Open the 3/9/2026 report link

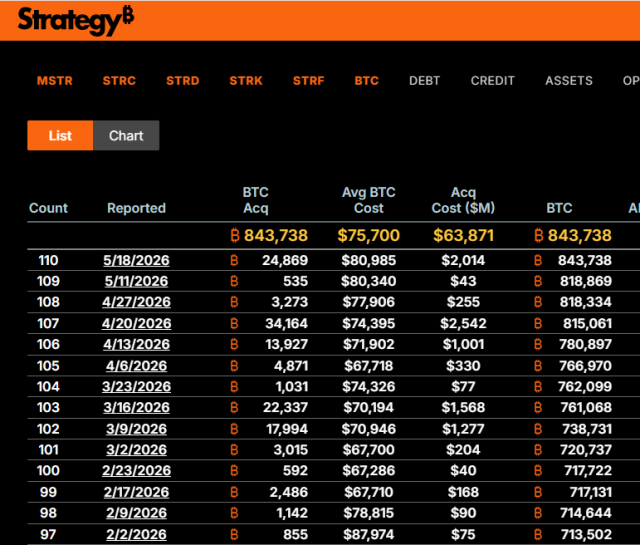point(136,429)
